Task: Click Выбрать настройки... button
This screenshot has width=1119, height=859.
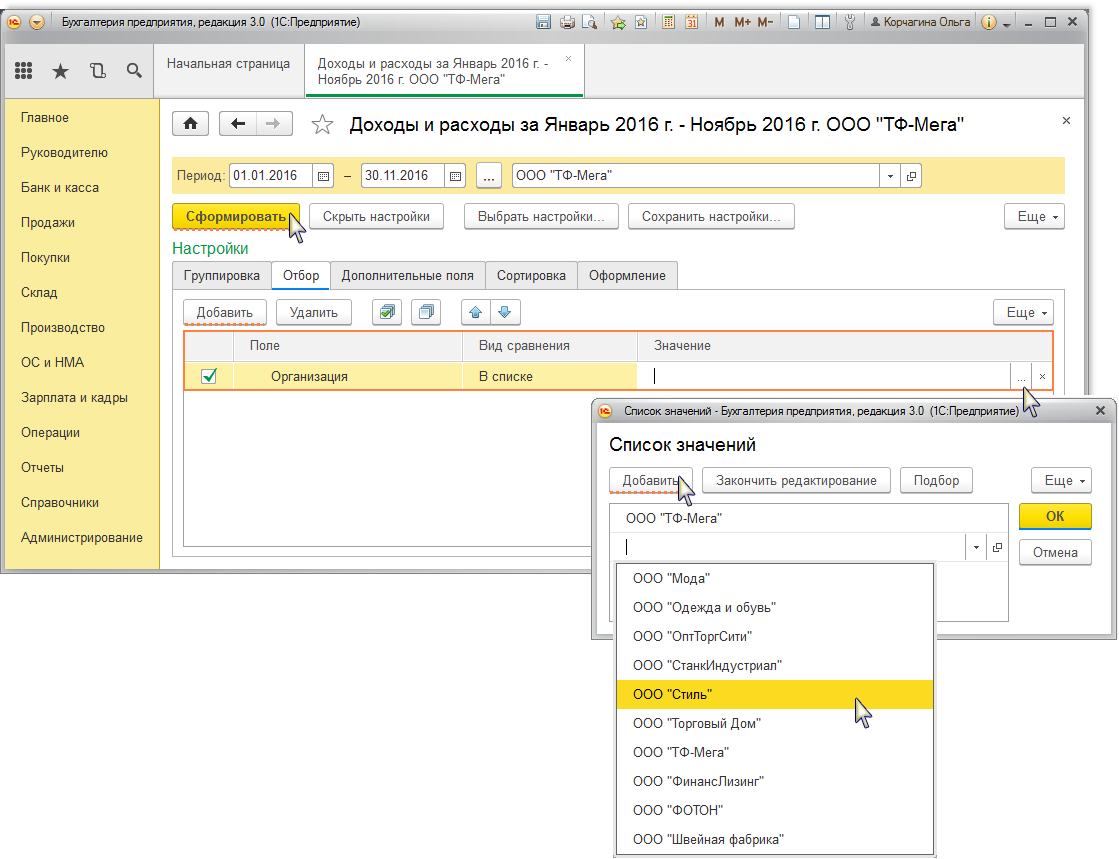Action: point(541,216)
